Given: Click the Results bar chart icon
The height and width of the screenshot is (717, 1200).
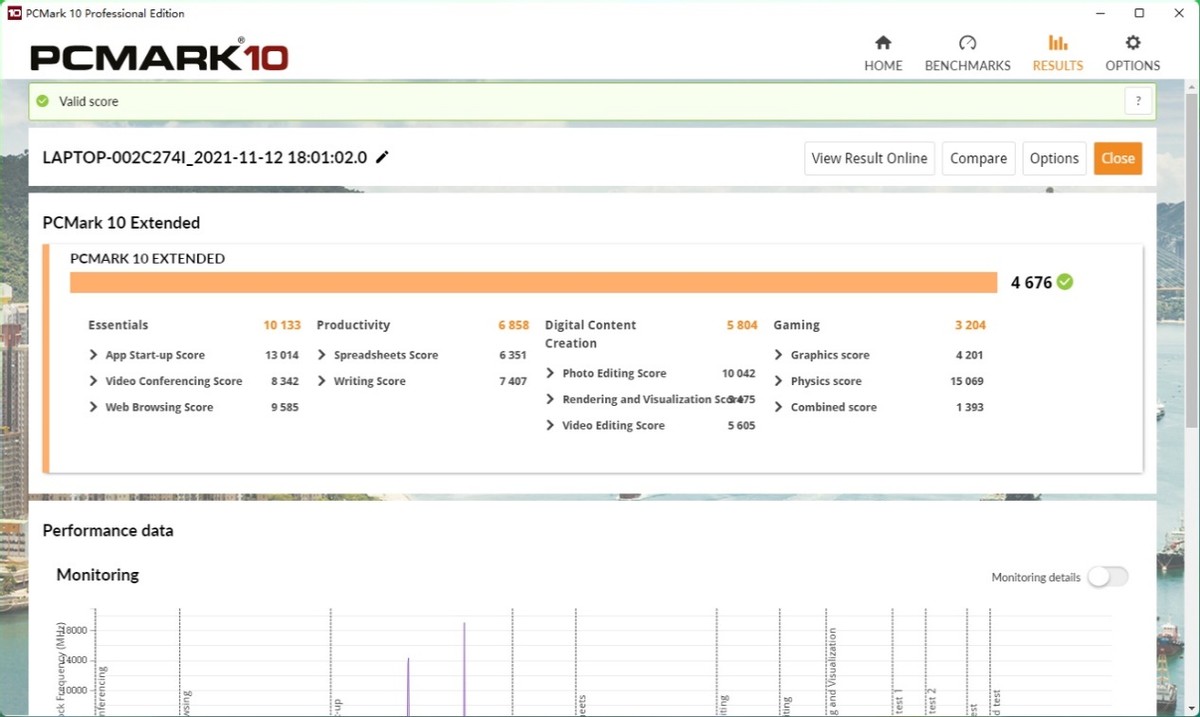Looking at the screenshot, I should 1057,43.
